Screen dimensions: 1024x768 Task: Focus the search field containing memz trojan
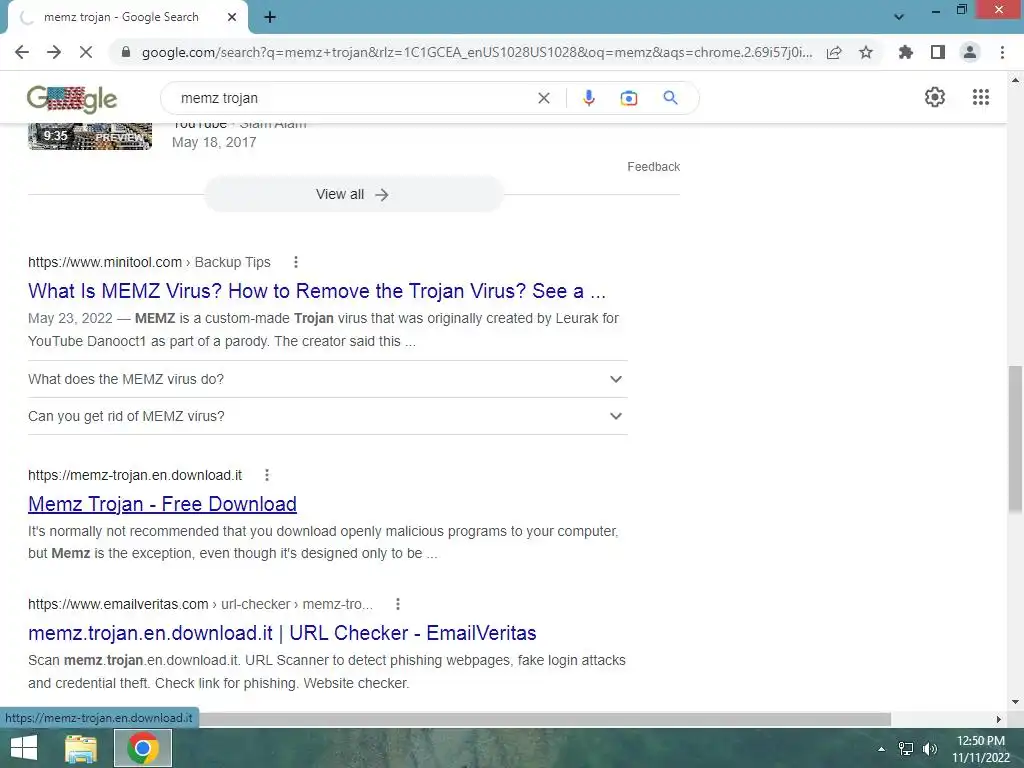tap(353, 98)
